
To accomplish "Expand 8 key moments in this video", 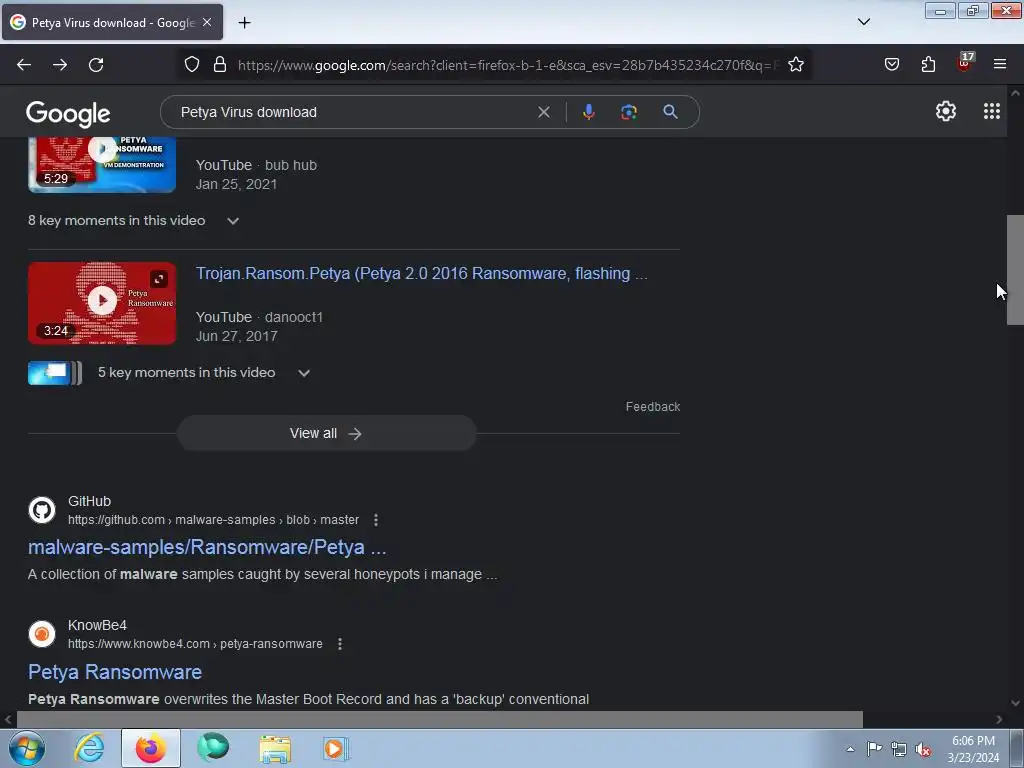I will click(133, 221).
